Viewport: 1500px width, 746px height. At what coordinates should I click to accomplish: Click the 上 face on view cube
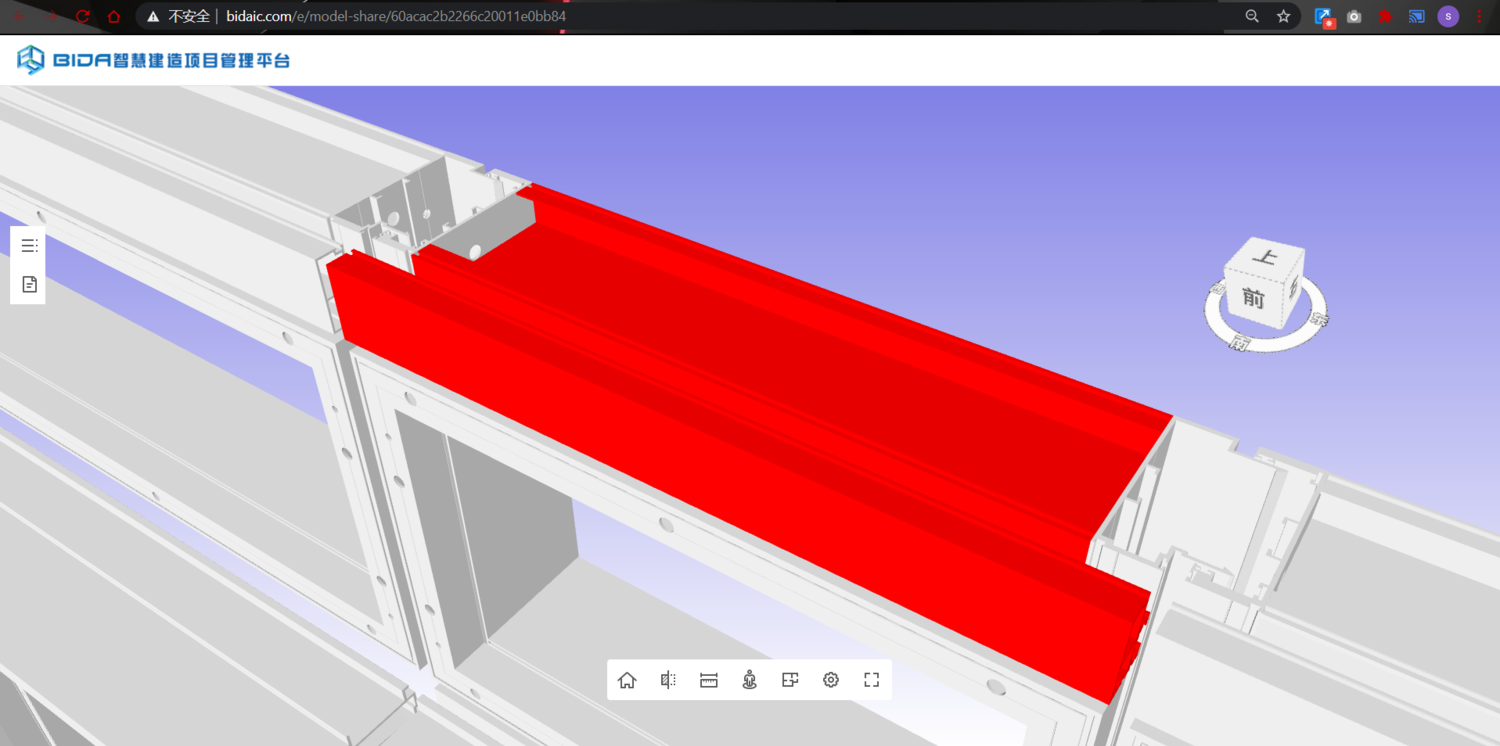coord(1265,258)
